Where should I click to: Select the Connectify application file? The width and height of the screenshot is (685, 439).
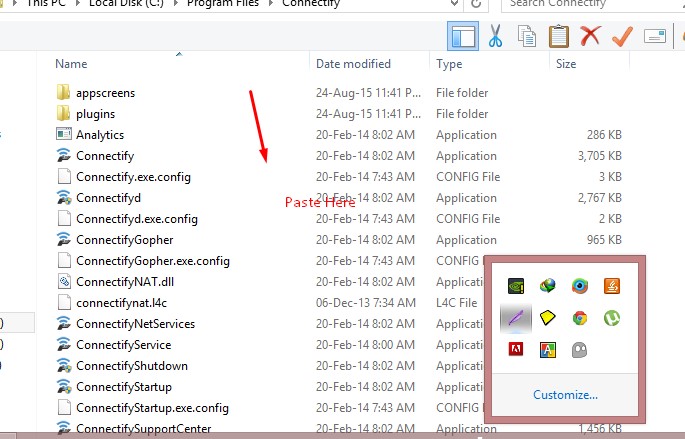click(105, 156)
